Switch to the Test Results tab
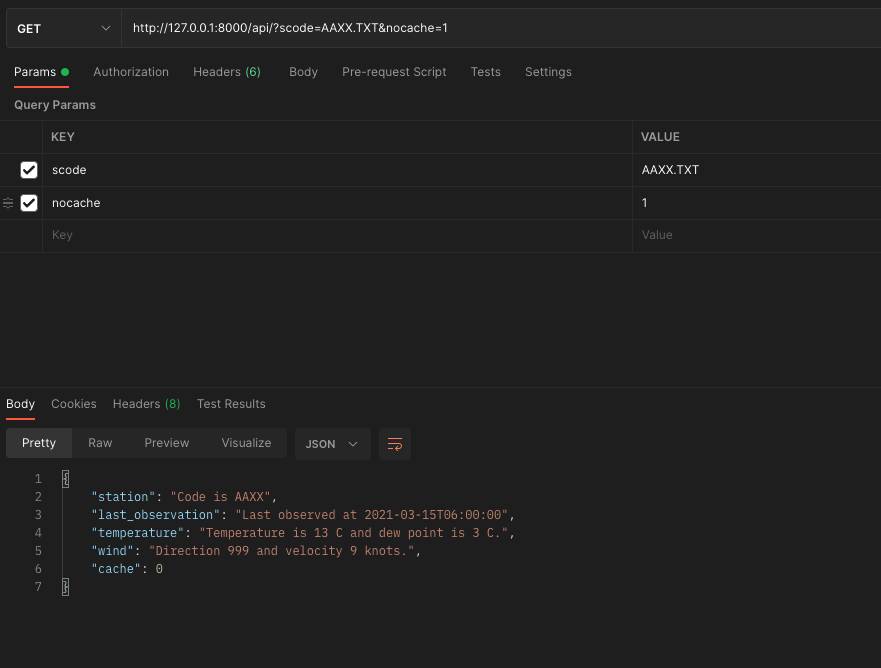This screenshot has width=881, height=668. coord(231,403)
